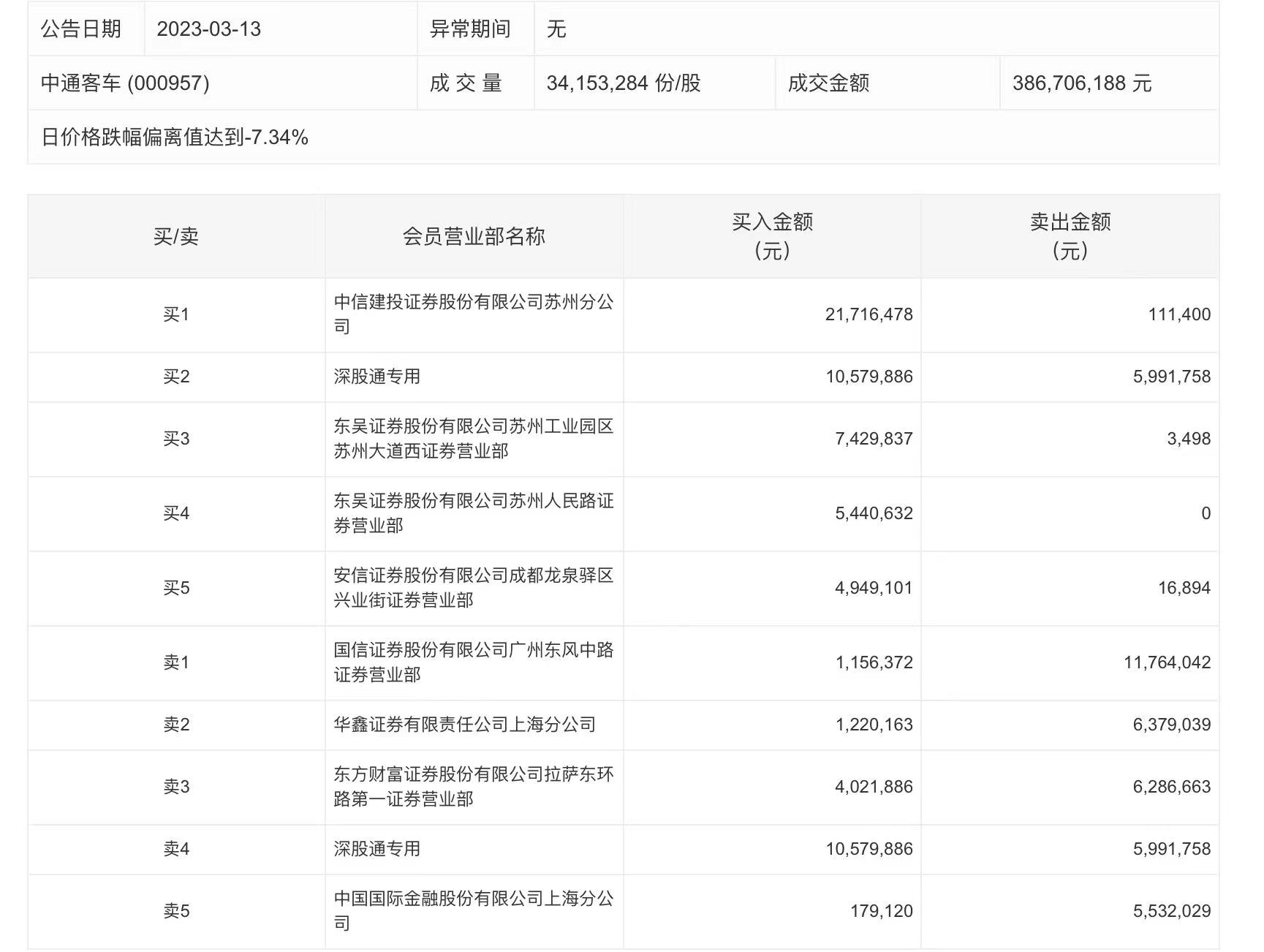Click 东吴证券 苏州工业园区苏州大道西证券营业部
This screenshot has height=952, width=1264.
click(x=474, y=439)
